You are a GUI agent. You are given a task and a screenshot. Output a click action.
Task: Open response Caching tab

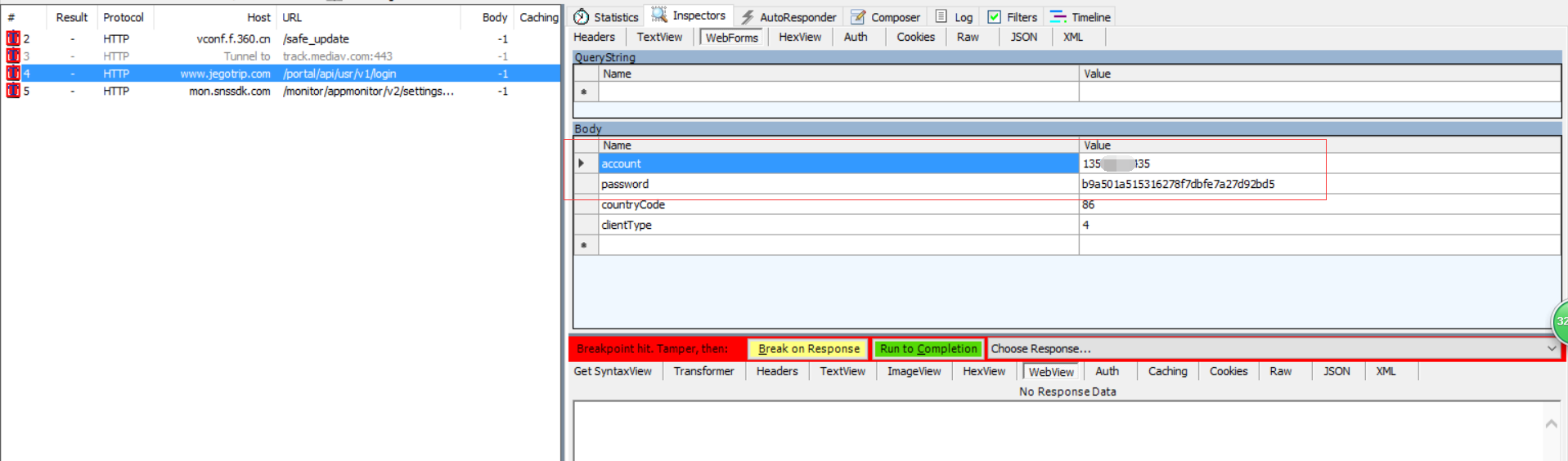pos(1167,371)
